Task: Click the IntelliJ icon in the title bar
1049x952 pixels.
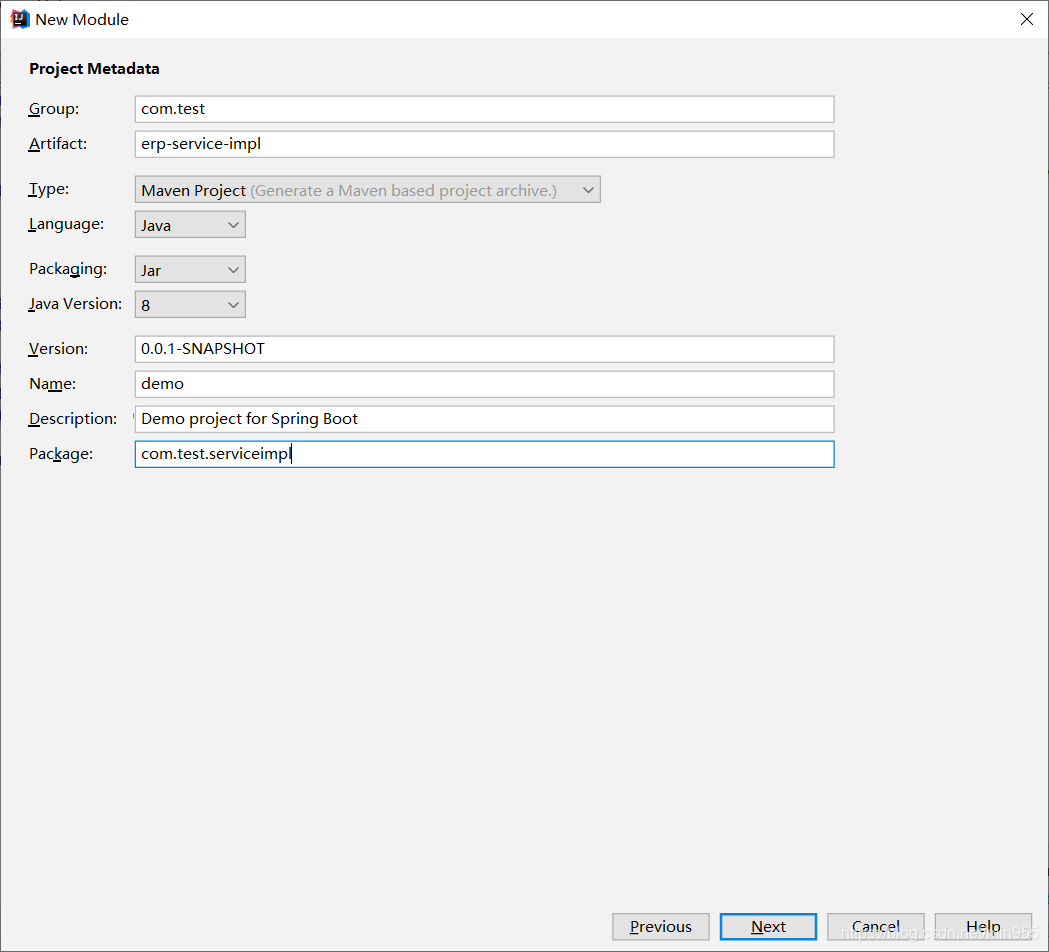Action: pyautogui.click(x=20, y=19)
